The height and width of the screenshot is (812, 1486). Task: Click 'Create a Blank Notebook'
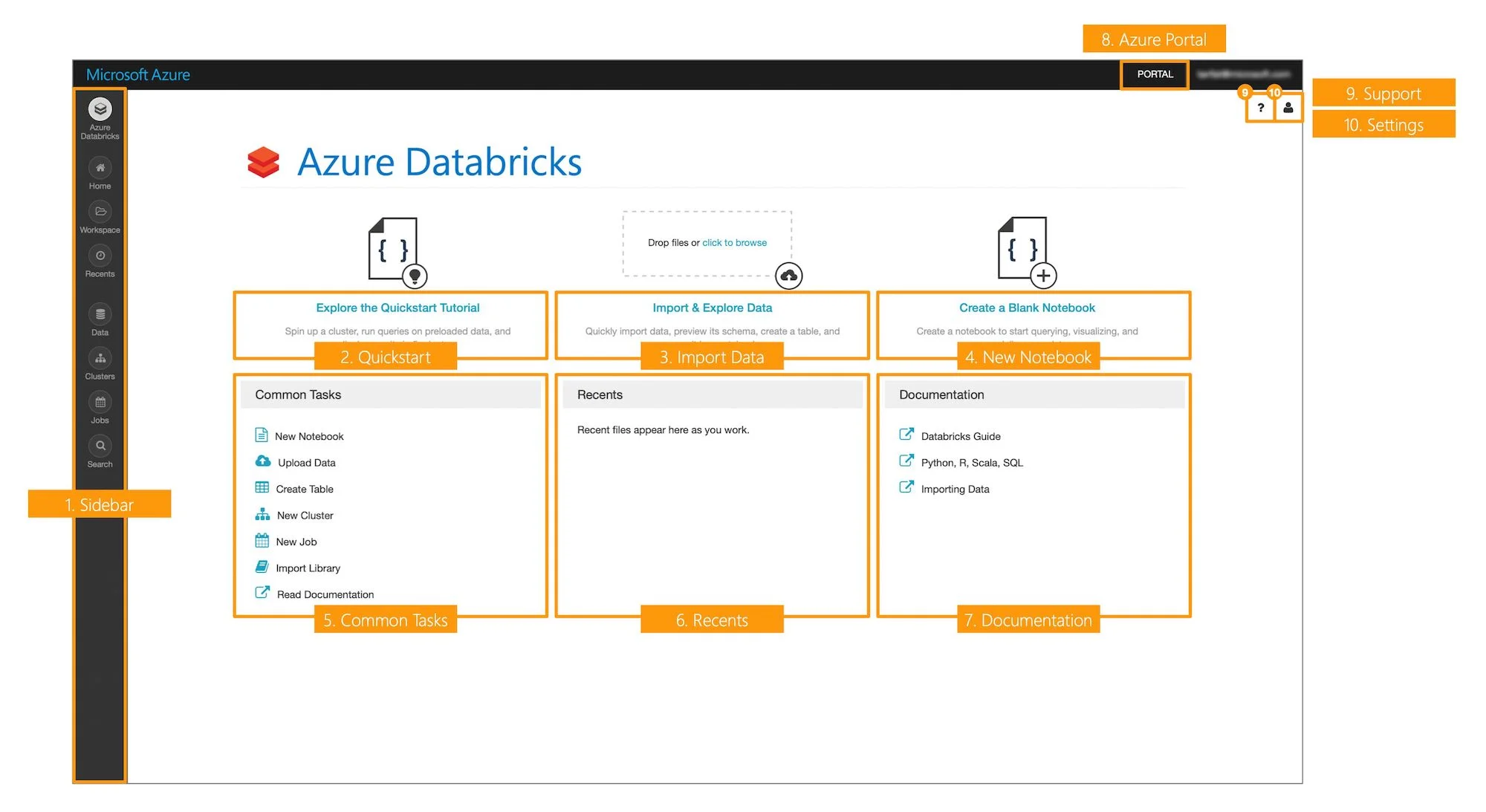tap(1026, 307)
